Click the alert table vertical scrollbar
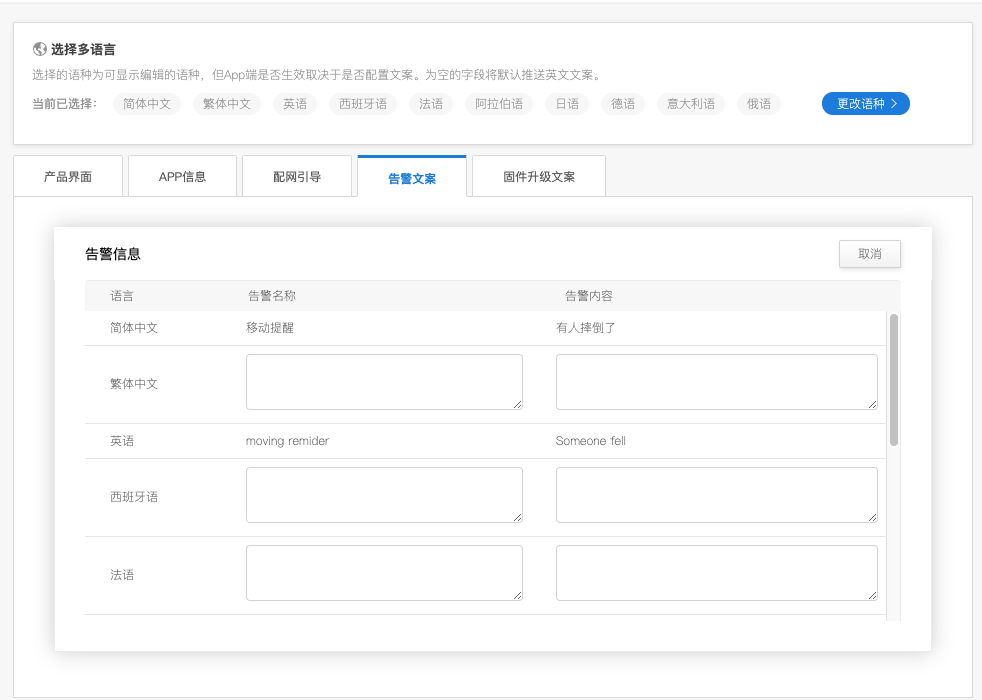The height and width of the screenshot is (700, 982). (894, 380)
